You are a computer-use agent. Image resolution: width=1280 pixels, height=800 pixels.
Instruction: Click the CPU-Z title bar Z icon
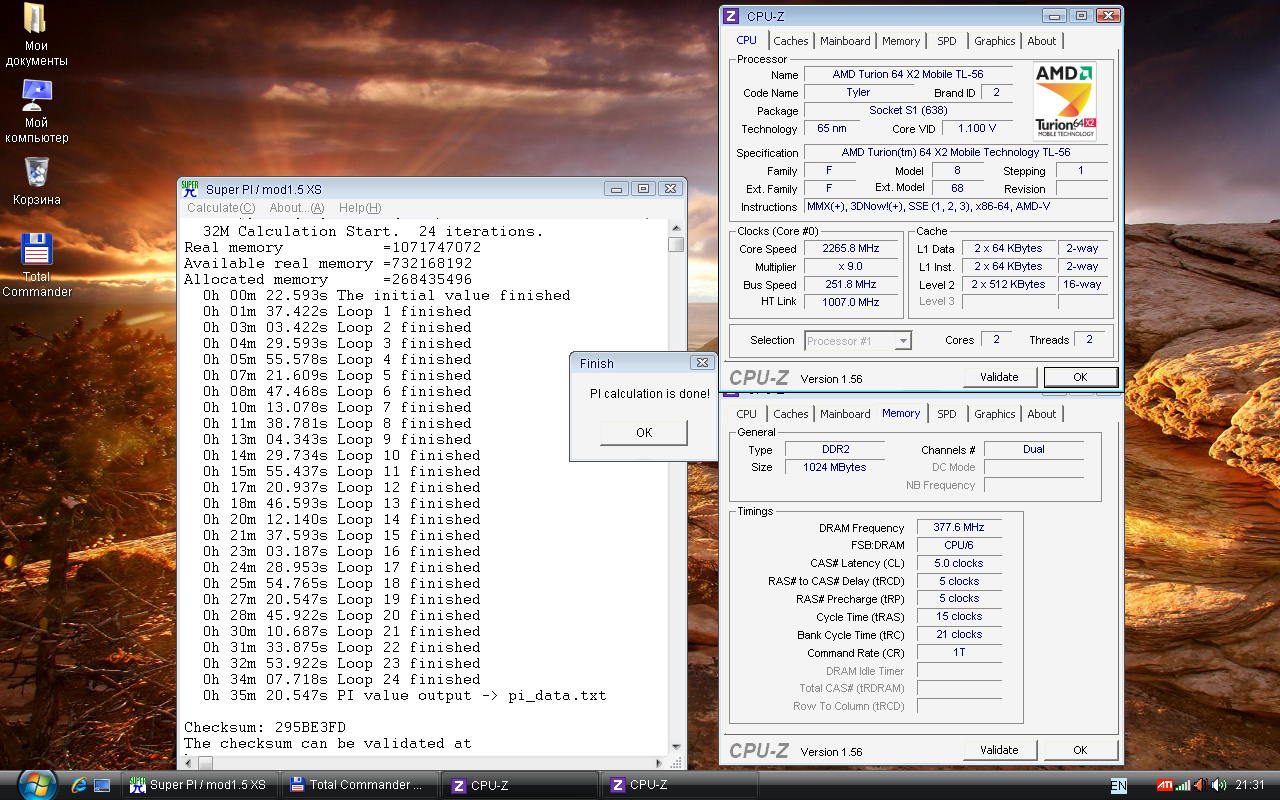(731, 15)
